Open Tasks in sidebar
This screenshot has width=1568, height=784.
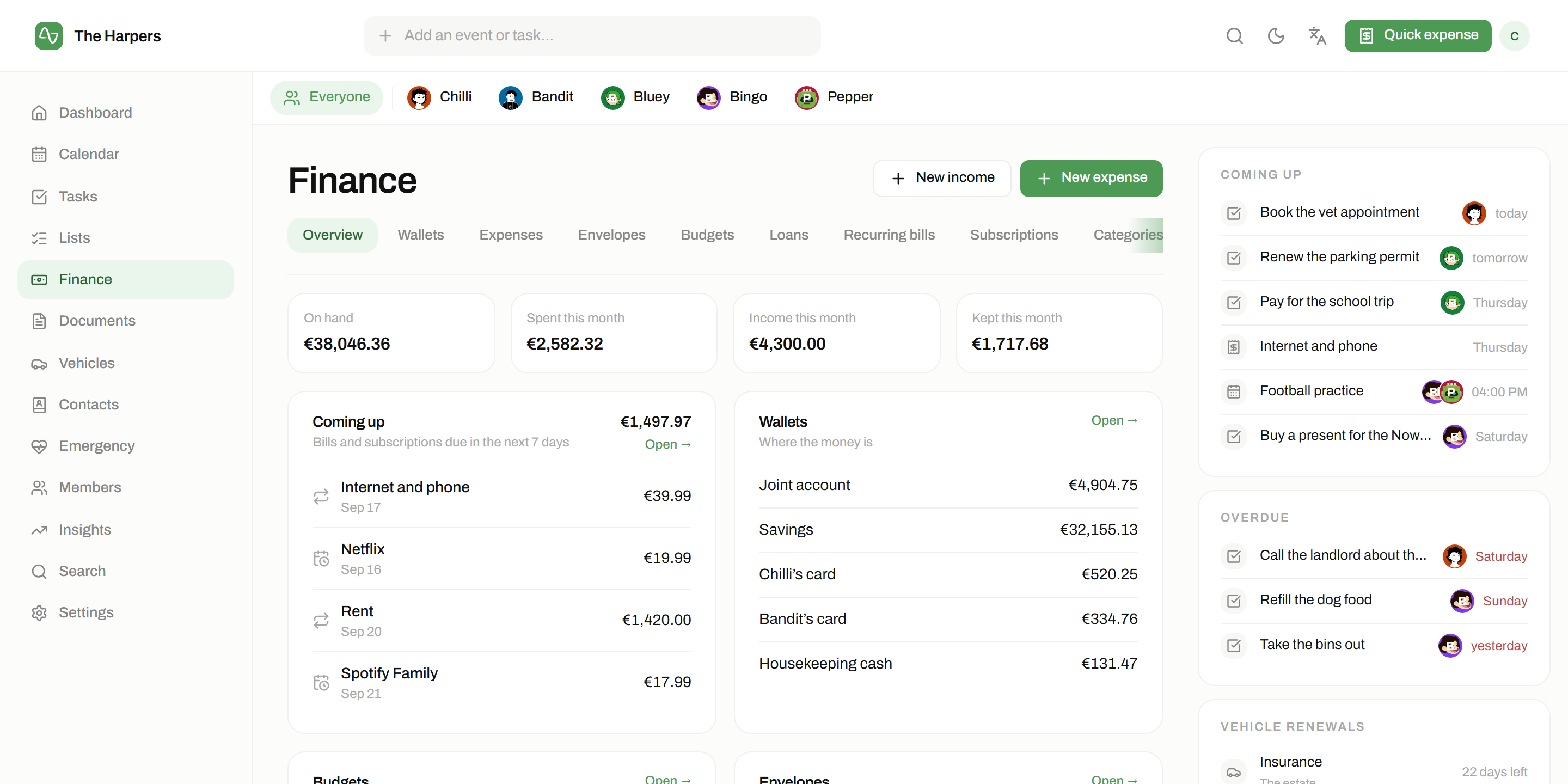pyautogui.click(x=125, y=197)
